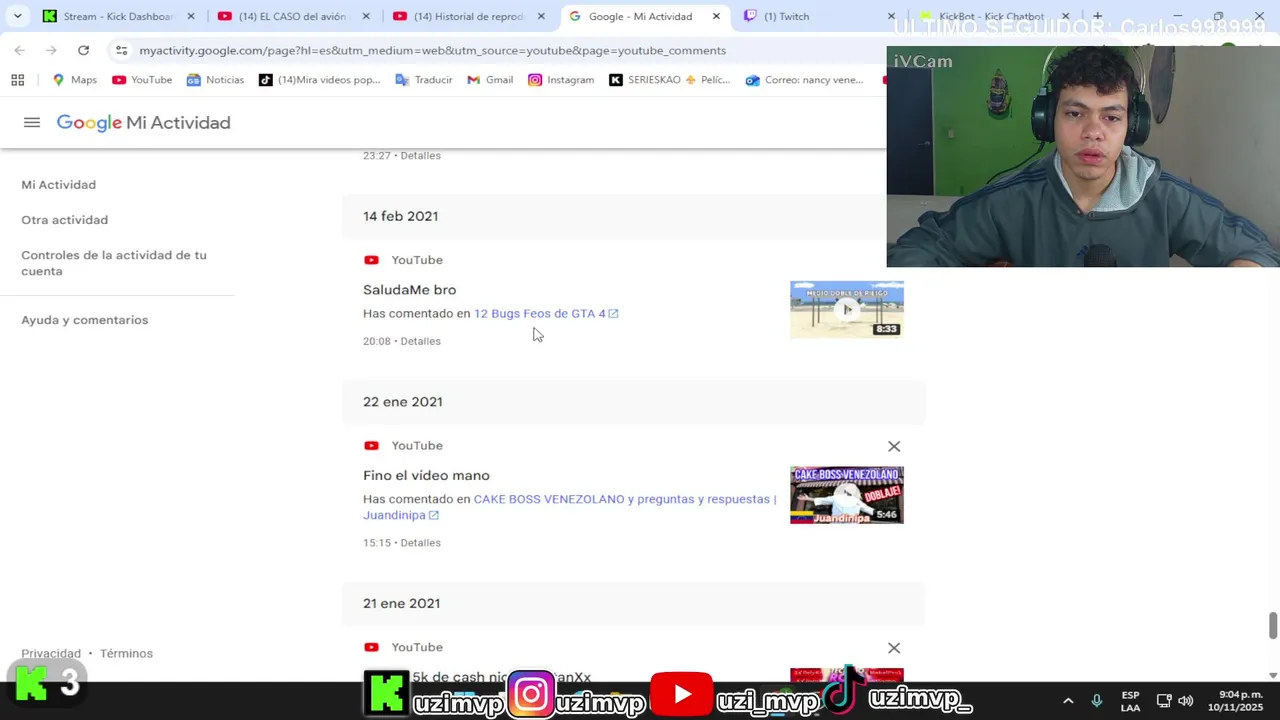Open Detalles for the 15:15 comment

(420, 542)
